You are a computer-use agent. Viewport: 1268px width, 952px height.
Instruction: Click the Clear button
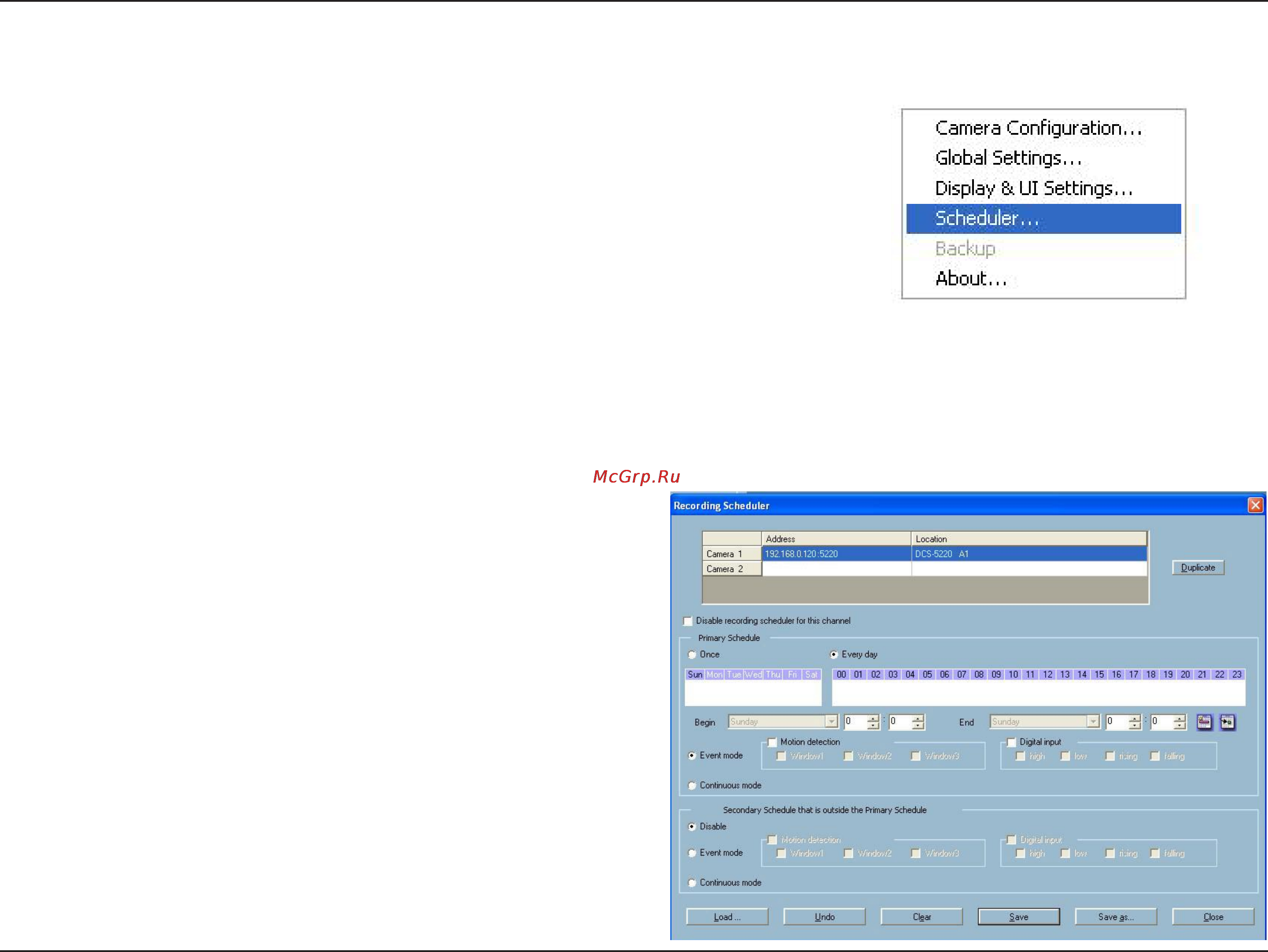tap(921, 917)
